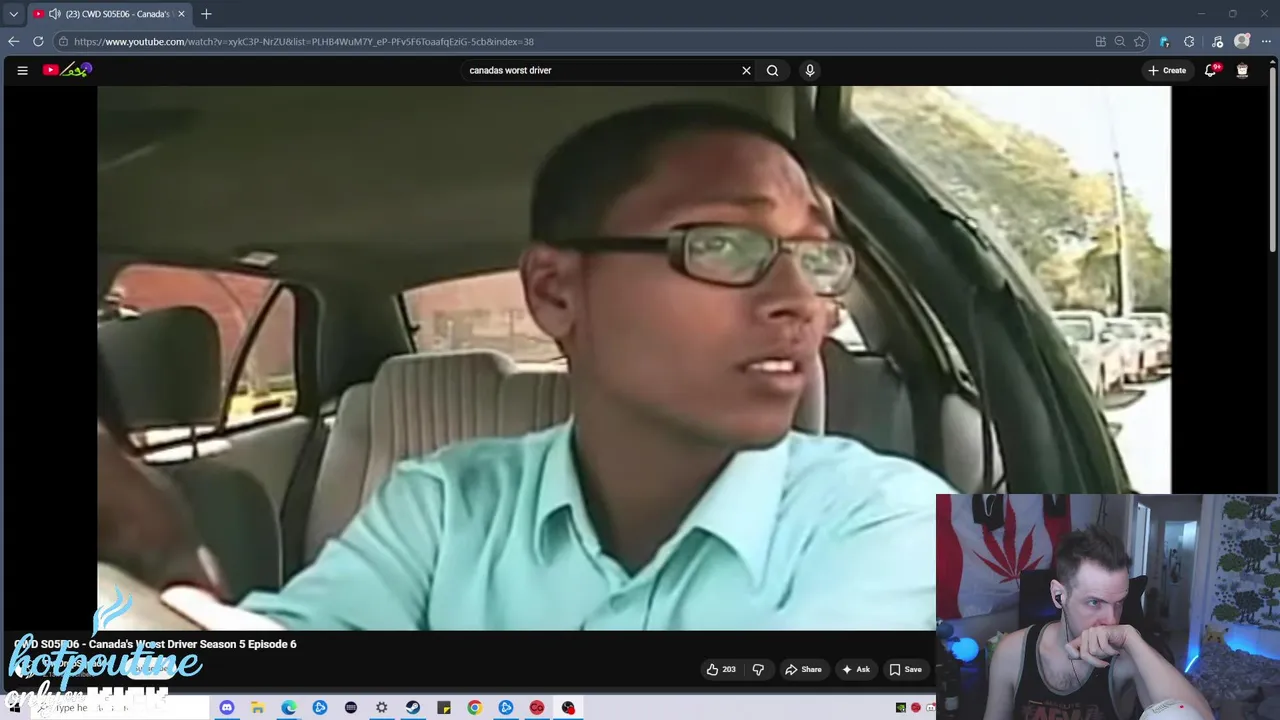Open Discord from the taskbar

[226, 708]
